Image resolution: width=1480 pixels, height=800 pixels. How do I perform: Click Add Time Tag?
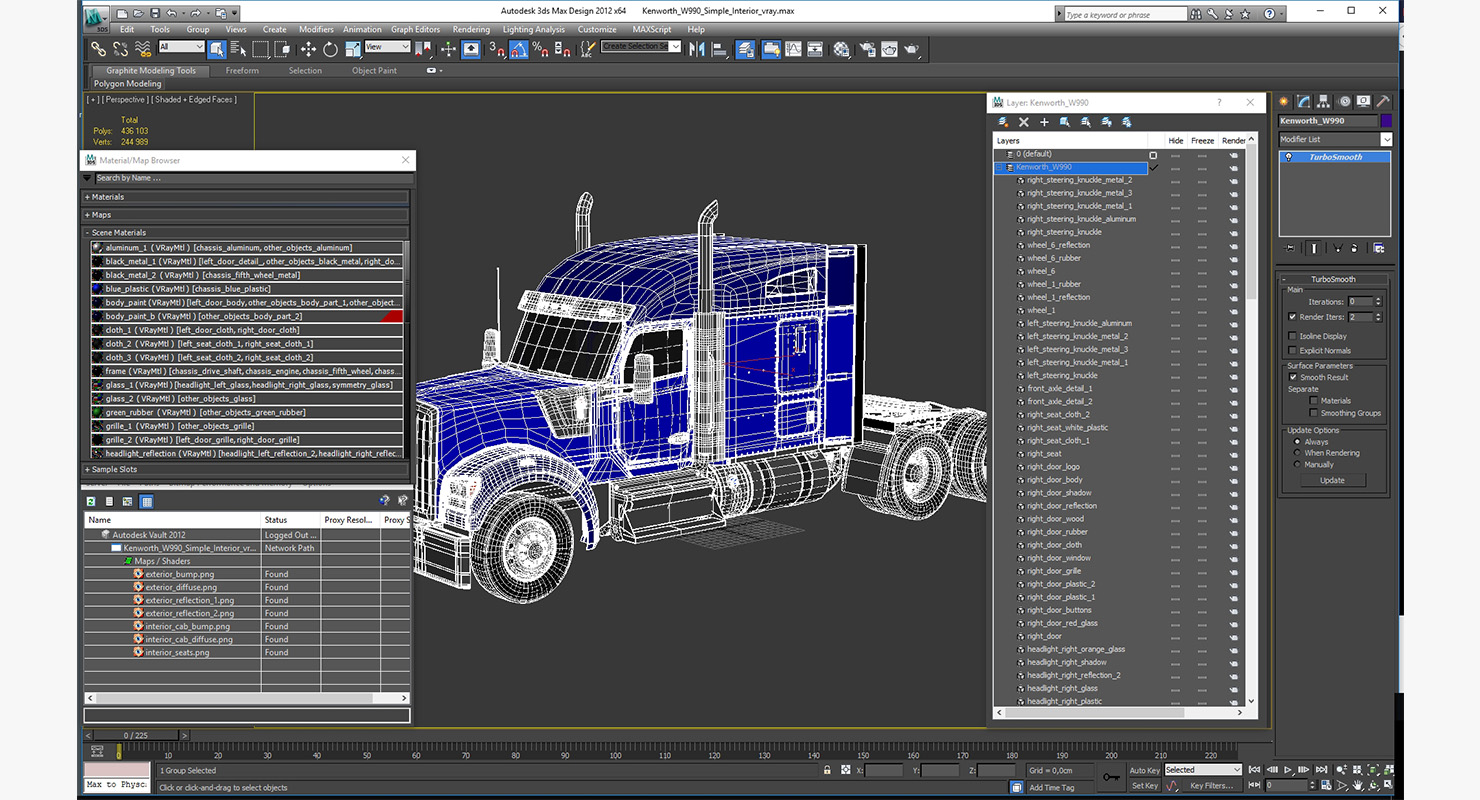(x=1052, y=787)
